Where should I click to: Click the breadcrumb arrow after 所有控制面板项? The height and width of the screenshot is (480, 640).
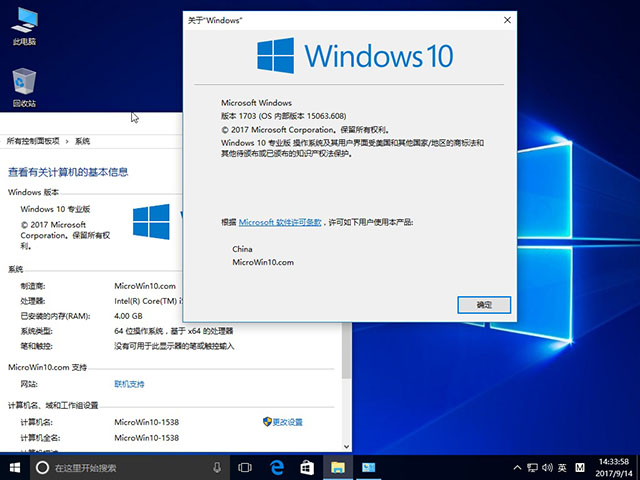click(67, 142)
